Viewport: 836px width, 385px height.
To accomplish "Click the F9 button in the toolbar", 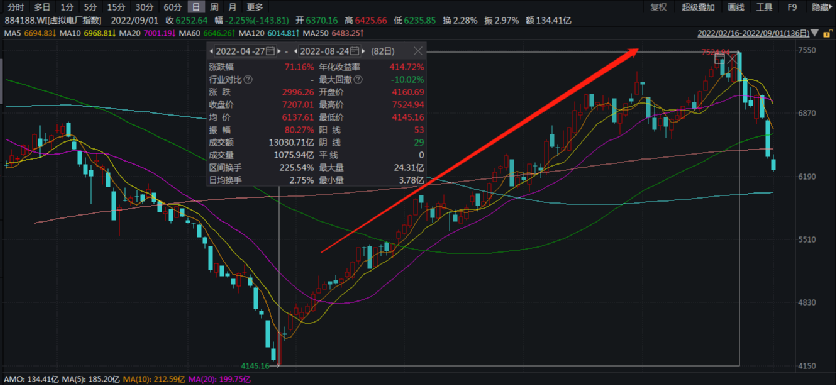I will click(792, 7).
